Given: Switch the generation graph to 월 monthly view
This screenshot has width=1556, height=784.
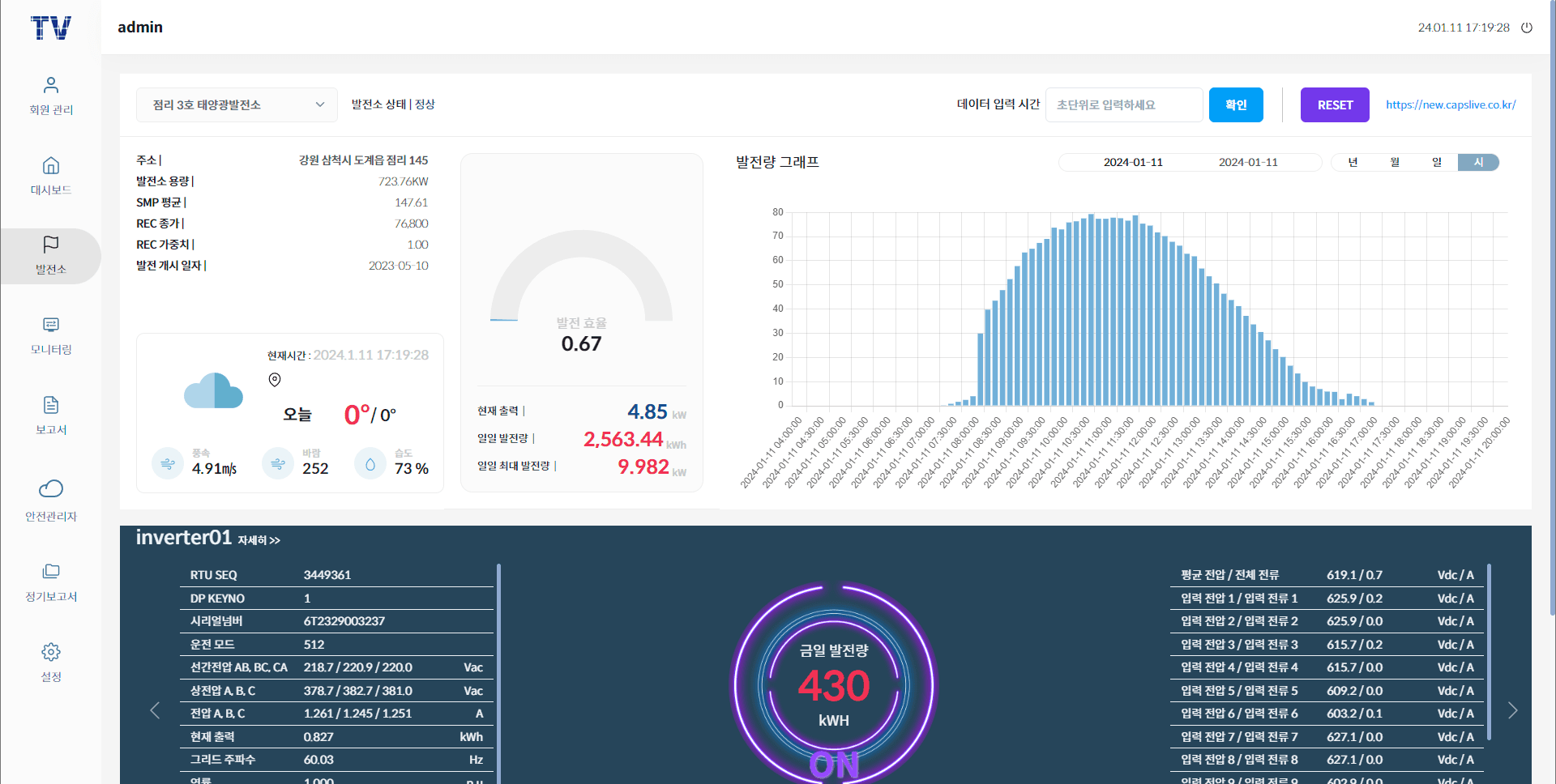Looking at the screenshot, I should (x=1394, y=162).
